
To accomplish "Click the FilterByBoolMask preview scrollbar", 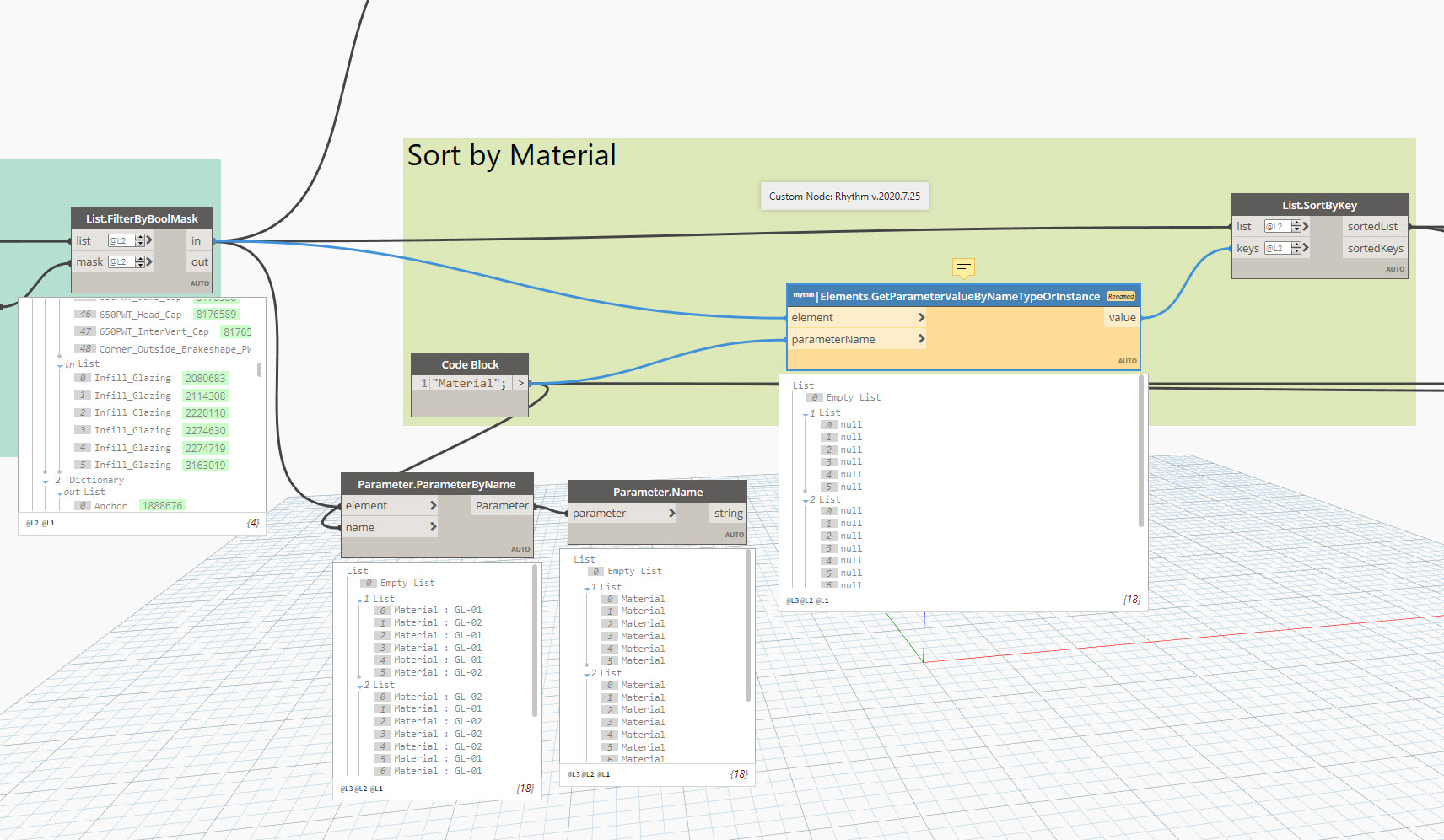I will [x=259, y=369].
